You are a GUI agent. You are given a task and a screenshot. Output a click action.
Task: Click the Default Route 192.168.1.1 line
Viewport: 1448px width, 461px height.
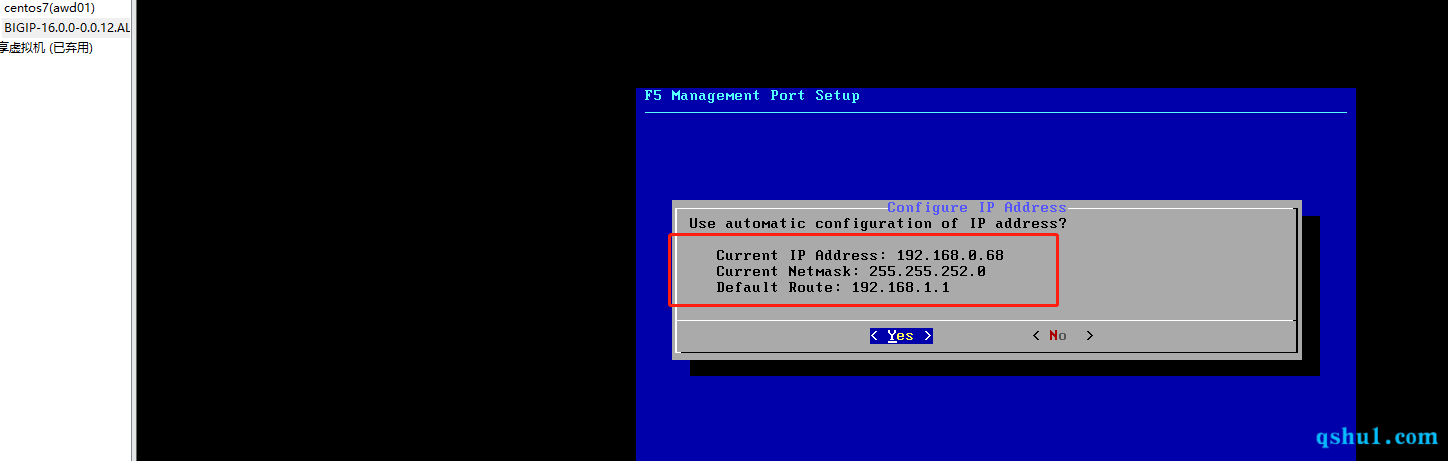tap(832, 288)
